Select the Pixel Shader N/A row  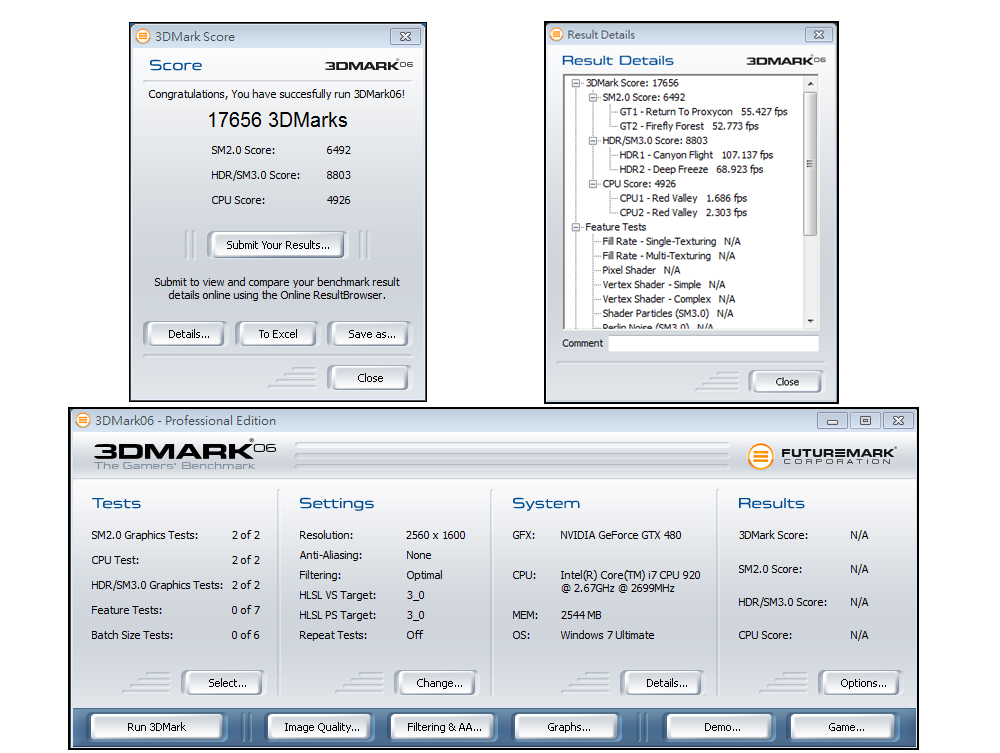point(641,270)
